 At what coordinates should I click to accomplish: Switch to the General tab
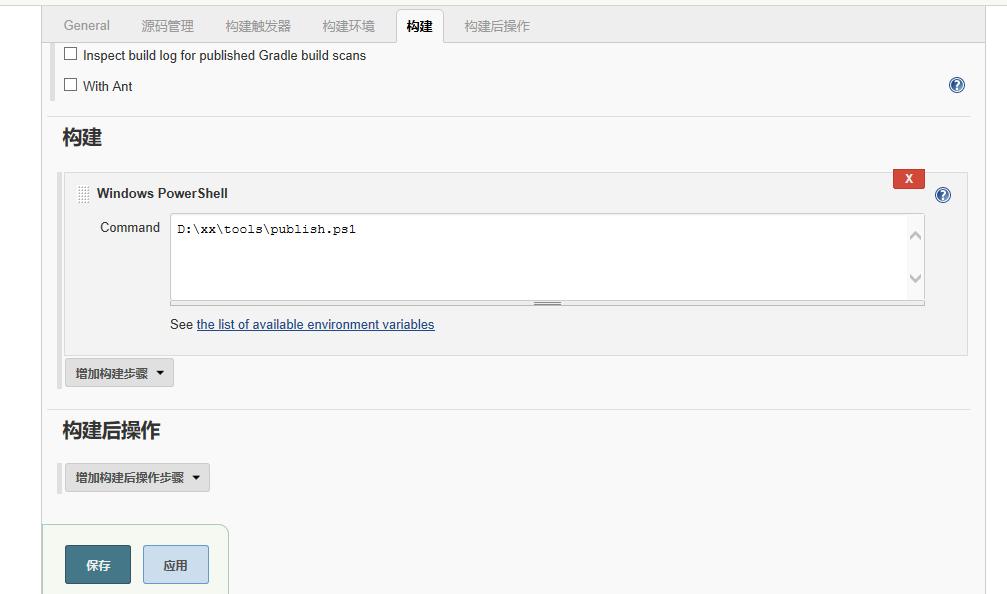tap(87, 26)
